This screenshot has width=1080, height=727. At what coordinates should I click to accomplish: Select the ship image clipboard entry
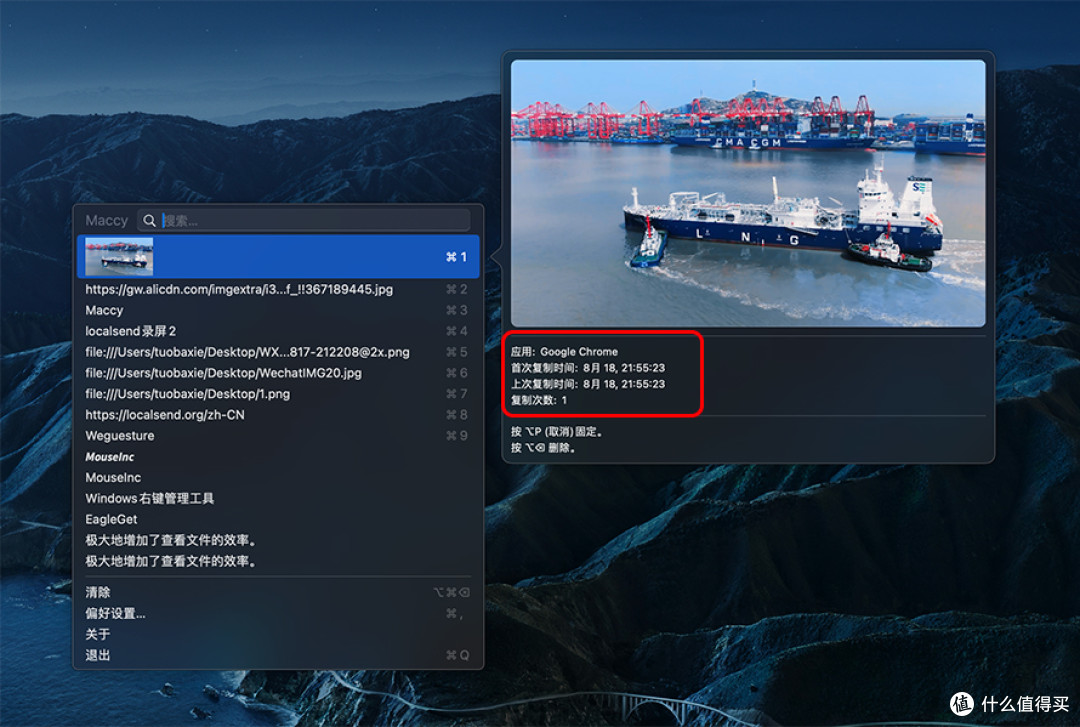click(x=278, y=256)
